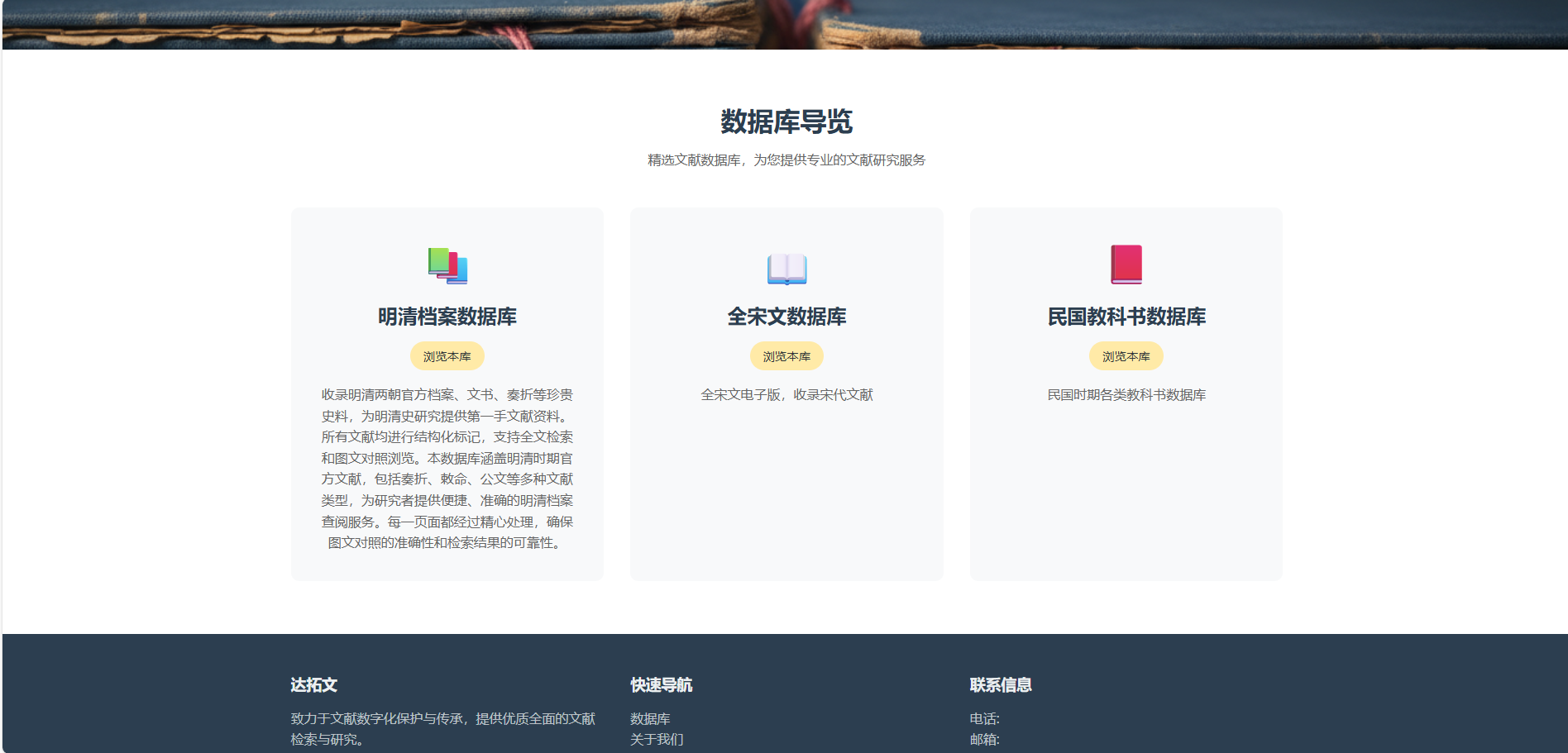Click the 明清档案数据库 description text
The width and height of the screenshot is (1568, 753).
click(447, 469)
